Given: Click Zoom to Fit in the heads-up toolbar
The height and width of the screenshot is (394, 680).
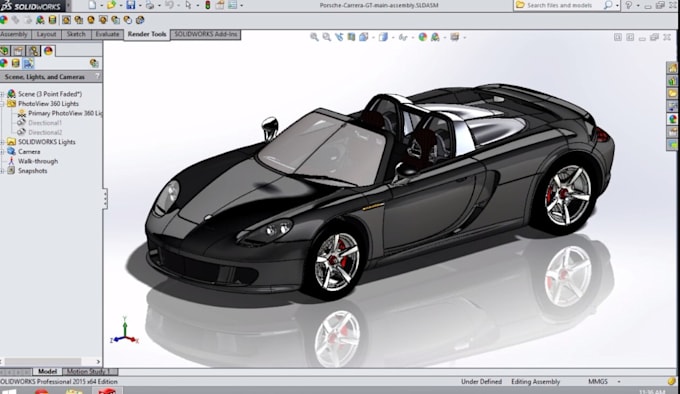Looking at the screenshot, I should point(314,37).
